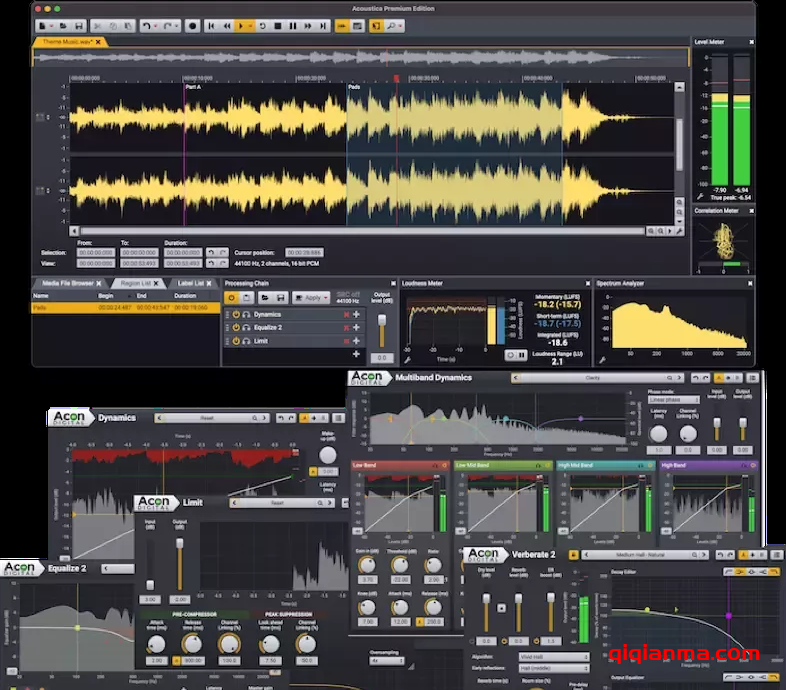Screen dimensions: 786x690
Task: Toggle the Limit effect power button
Action: [236, 341]
